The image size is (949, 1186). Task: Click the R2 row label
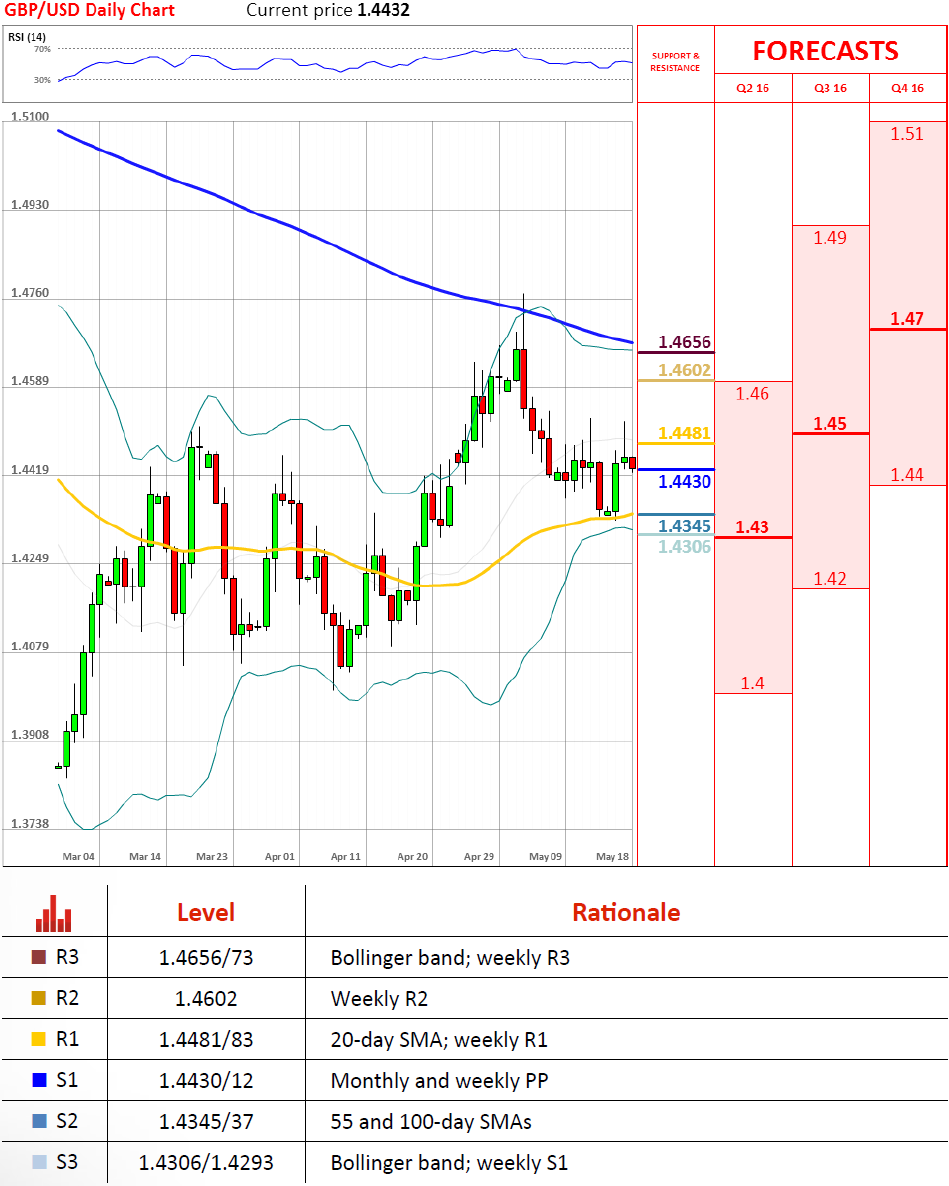tap(67, 998)
